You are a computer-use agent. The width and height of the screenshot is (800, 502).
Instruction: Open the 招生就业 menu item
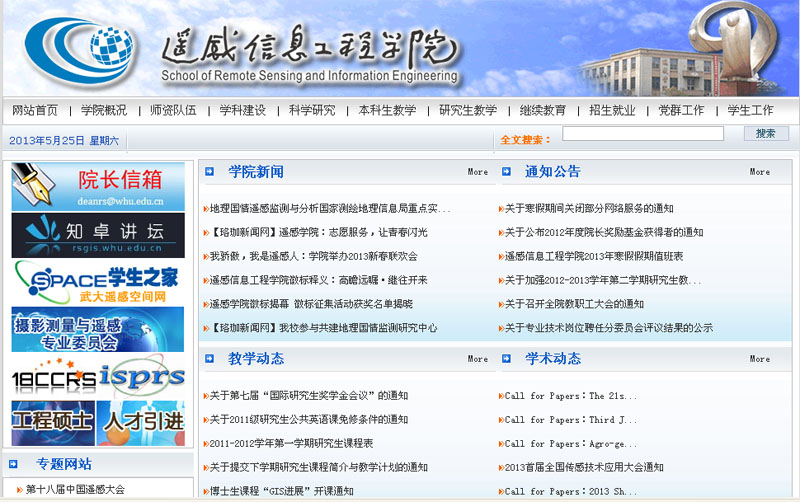pyautogui.click(x=612, y=110)
